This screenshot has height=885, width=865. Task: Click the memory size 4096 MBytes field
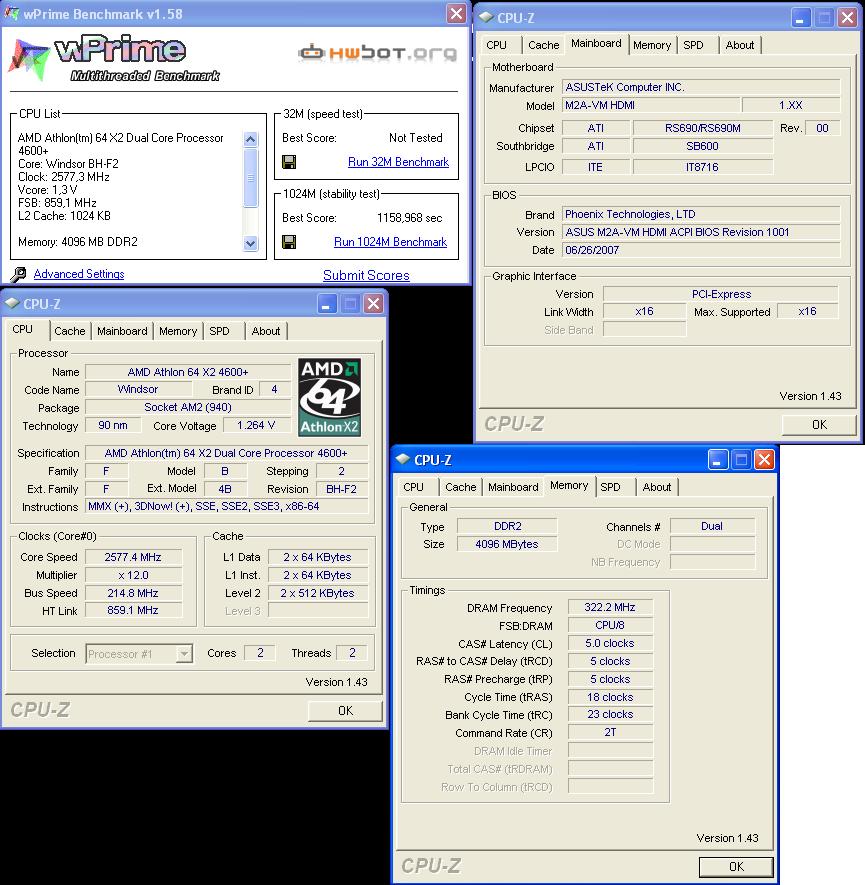[x=507, y=544]
